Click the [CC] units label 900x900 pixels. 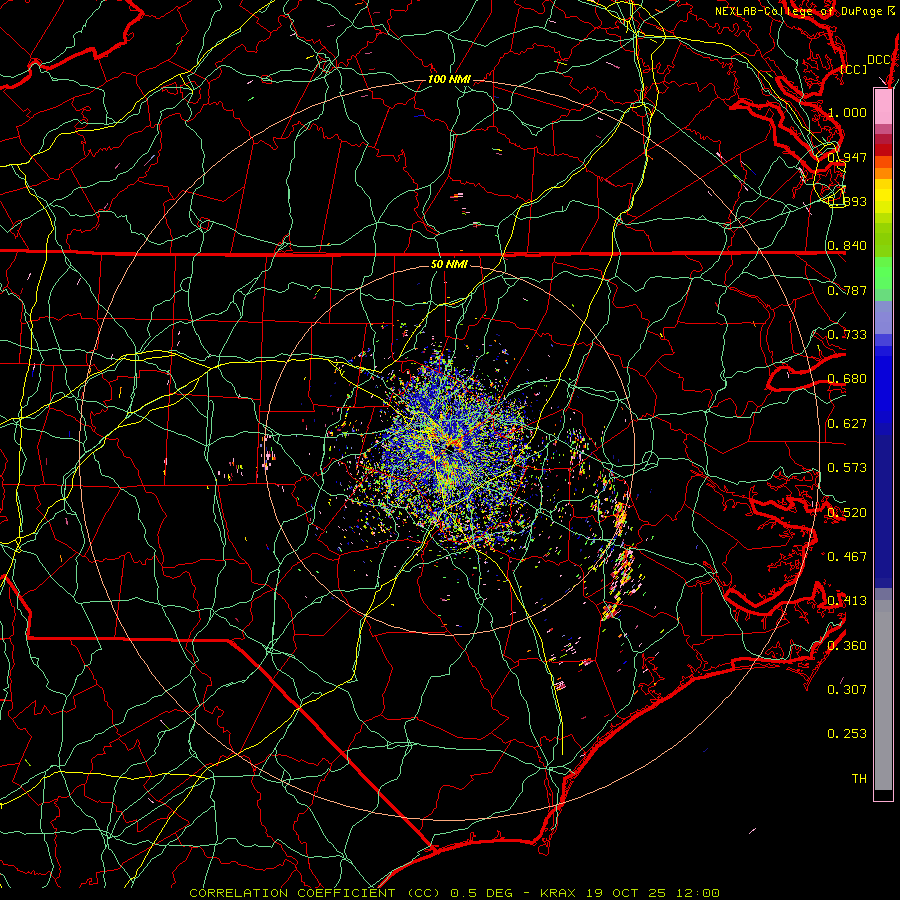tap(854, 69)
